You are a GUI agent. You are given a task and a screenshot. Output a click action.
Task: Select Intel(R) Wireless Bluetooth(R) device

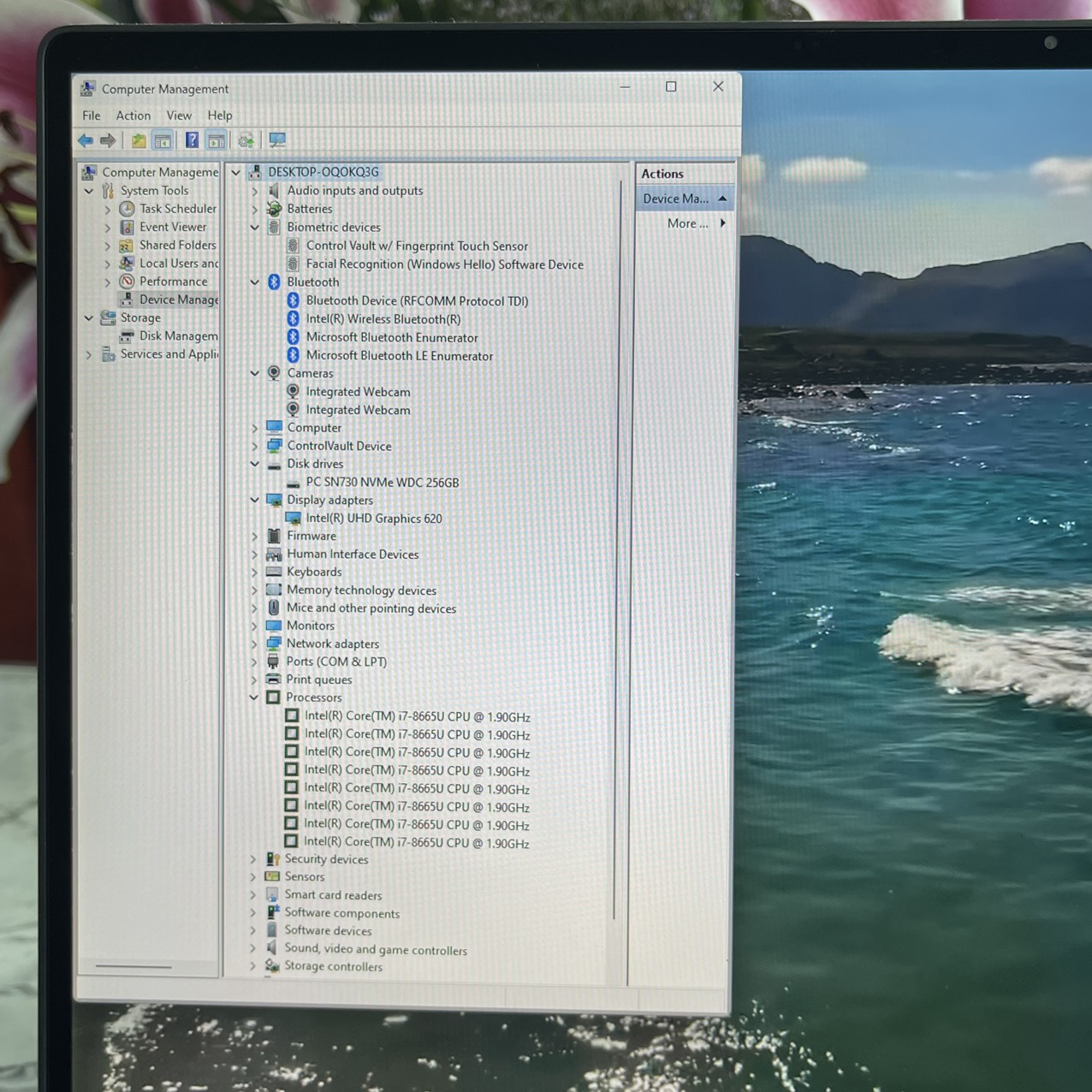383,319
